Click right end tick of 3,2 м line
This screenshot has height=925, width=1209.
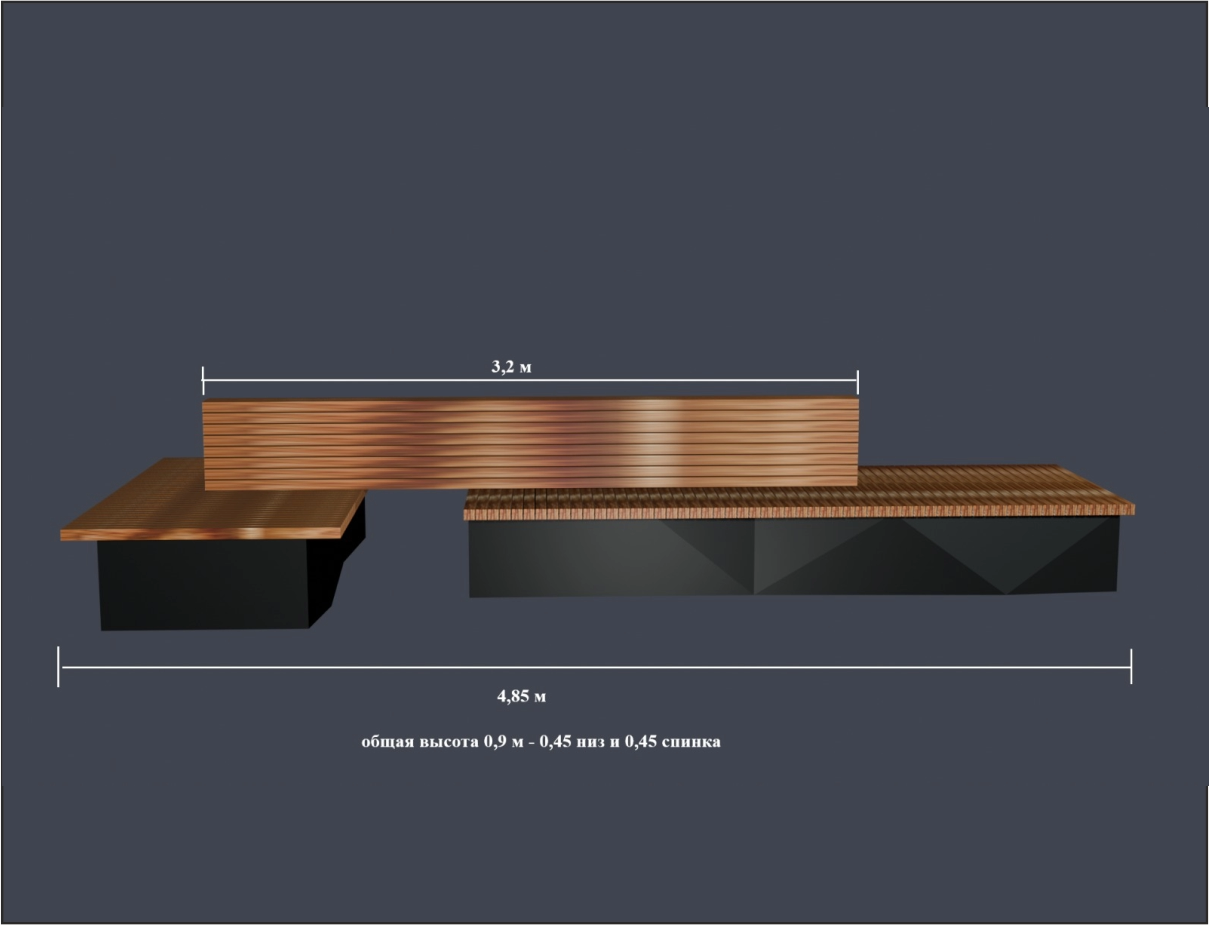point(857,380)
